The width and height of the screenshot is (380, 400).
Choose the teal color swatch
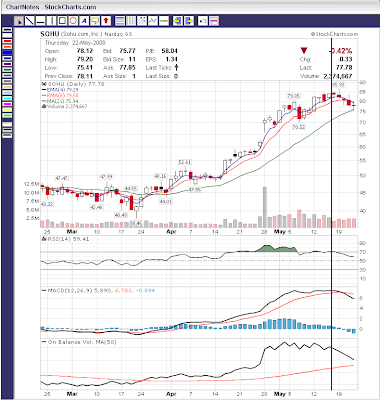tap(7, 75)
